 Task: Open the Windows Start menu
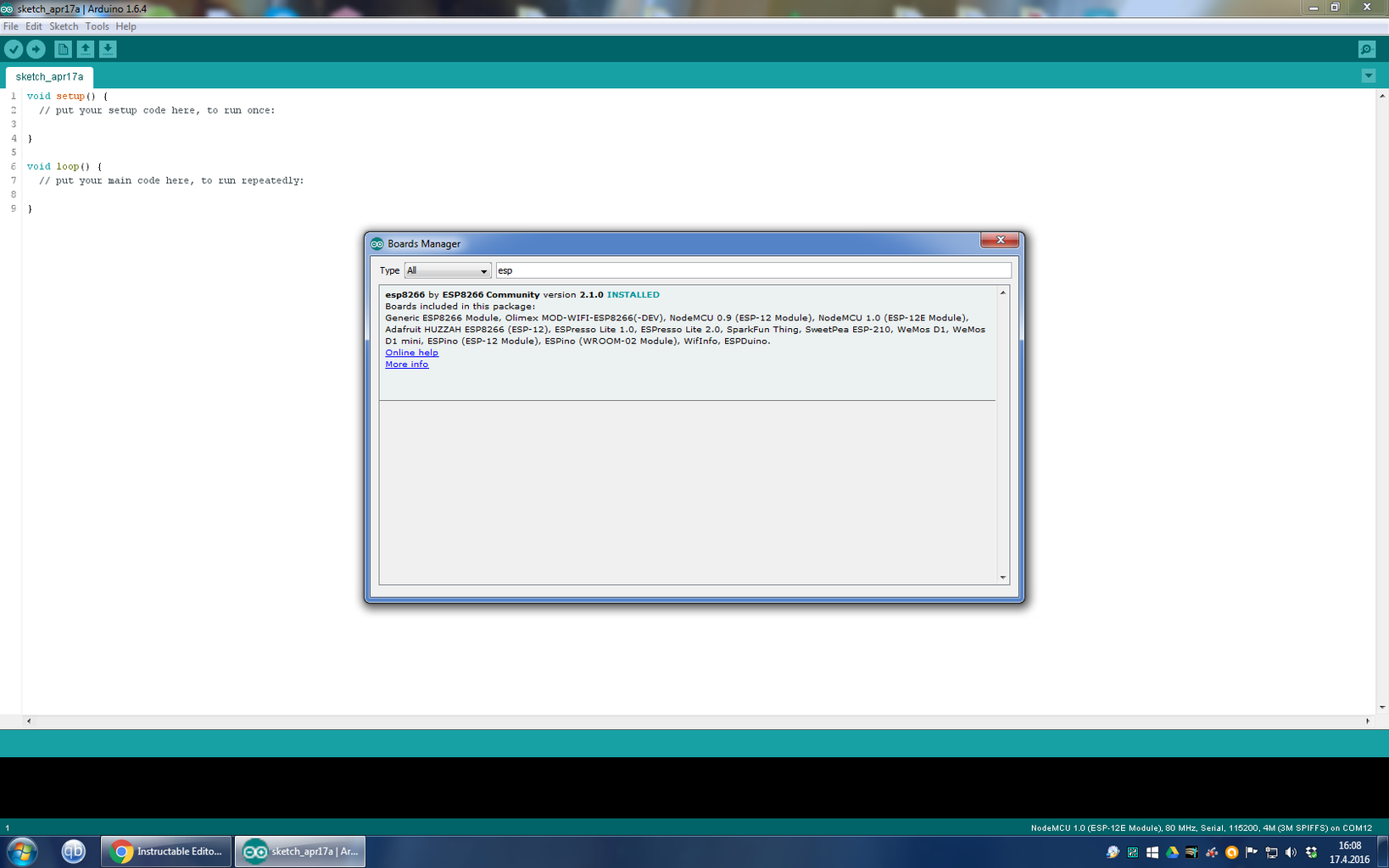22,851
